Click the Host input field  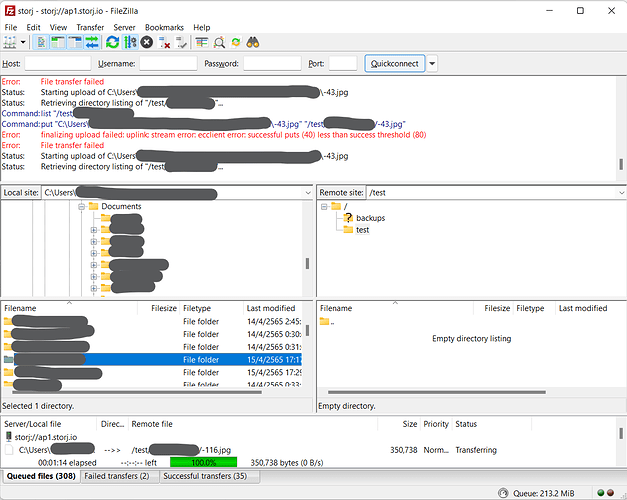(57, 64)
